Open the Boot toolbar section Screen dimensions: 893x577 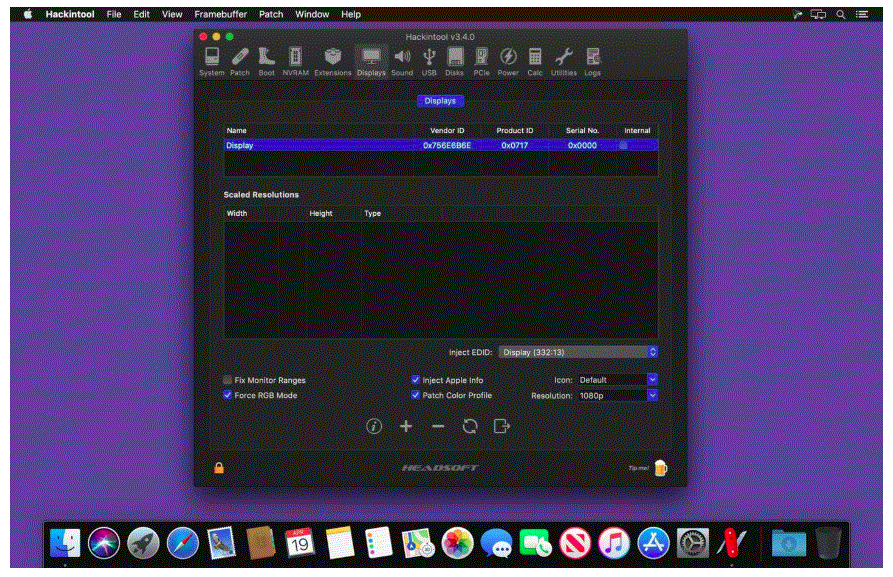(x=267, y=62)
